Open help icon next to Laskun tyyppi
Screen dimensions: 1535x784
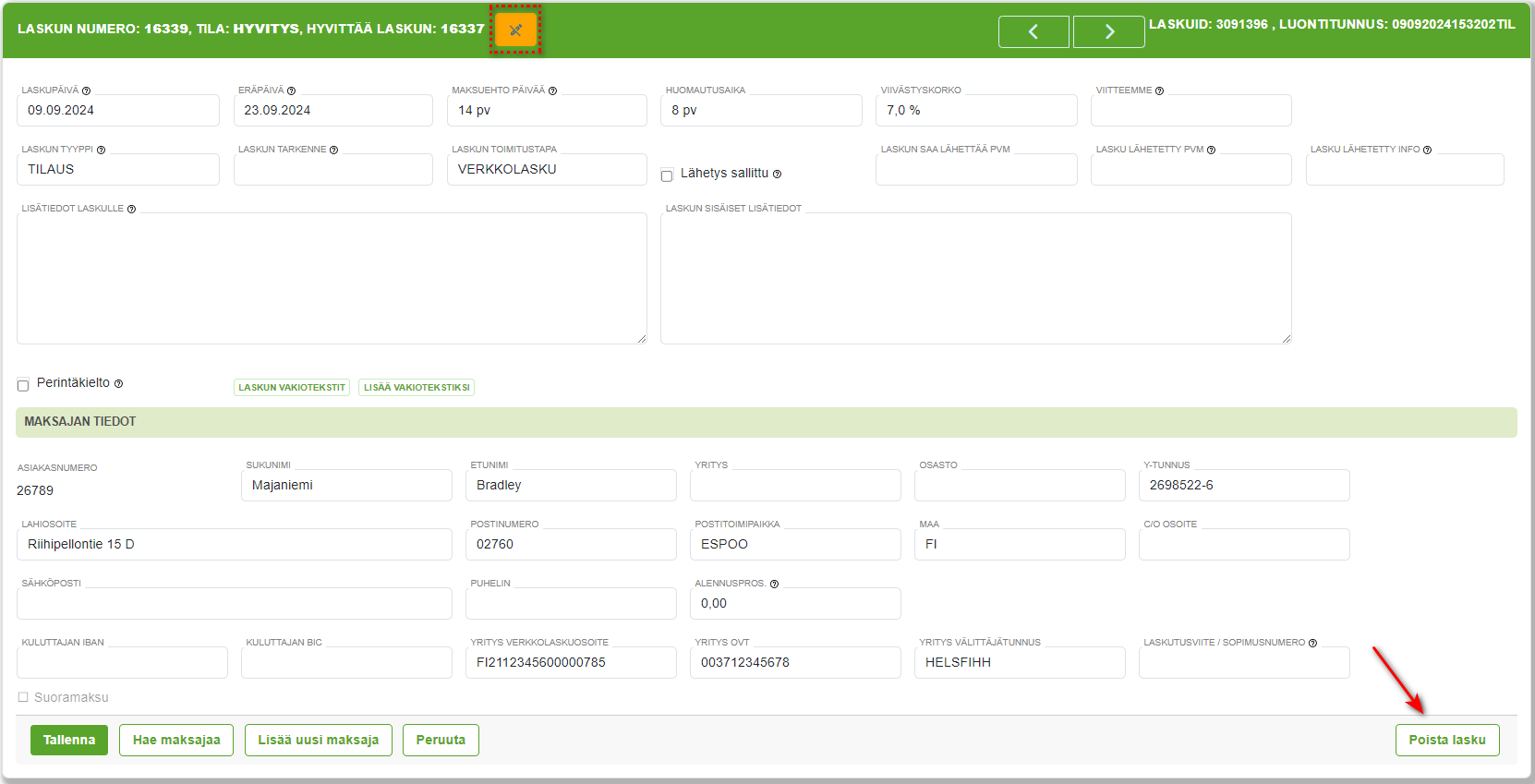click(x=101, y=150)
